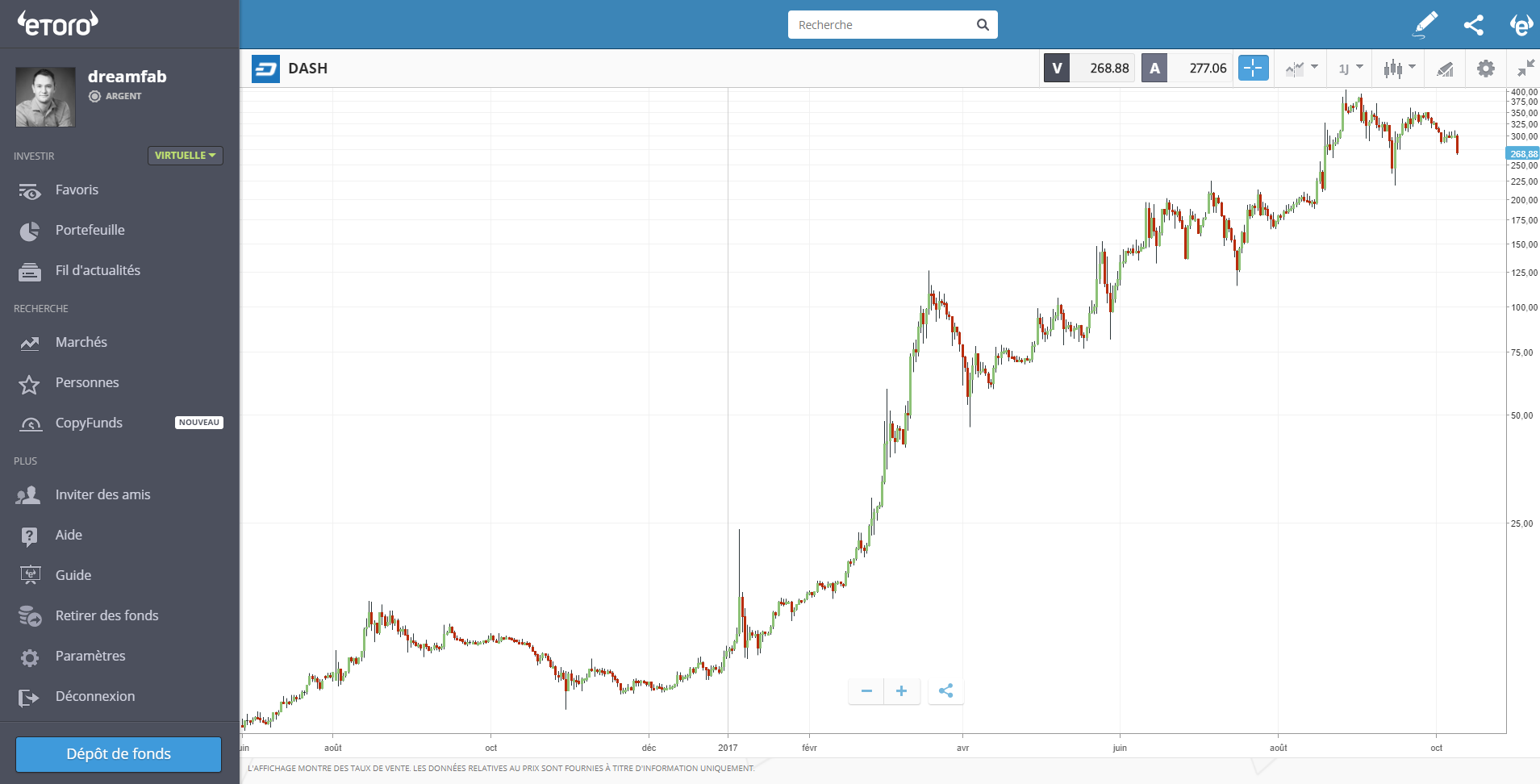Zoom out the chart with minus button

tap(866, 691)
